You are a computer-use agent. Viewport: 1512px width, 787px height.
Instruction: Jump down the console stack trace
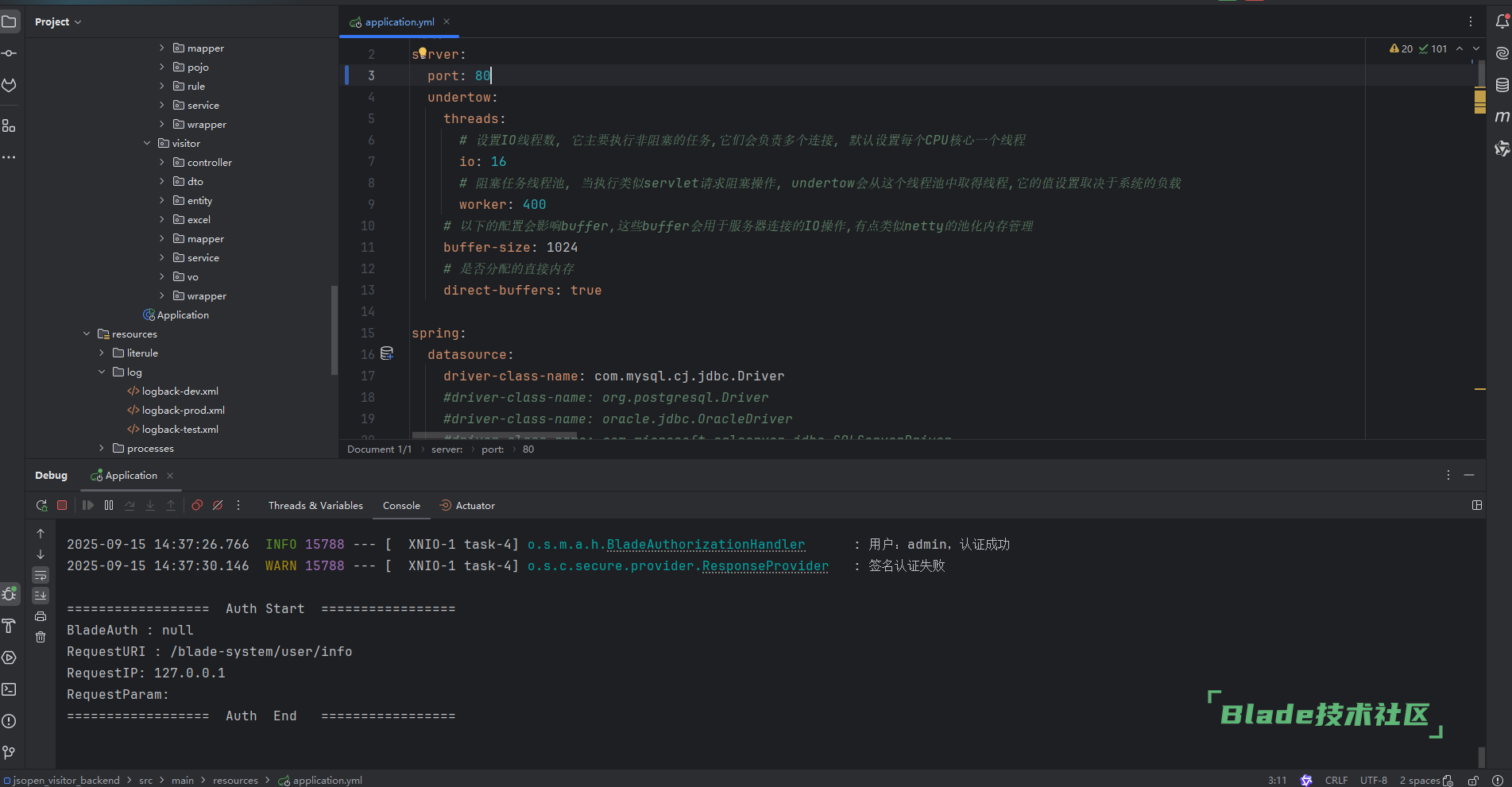pos(41,554)
